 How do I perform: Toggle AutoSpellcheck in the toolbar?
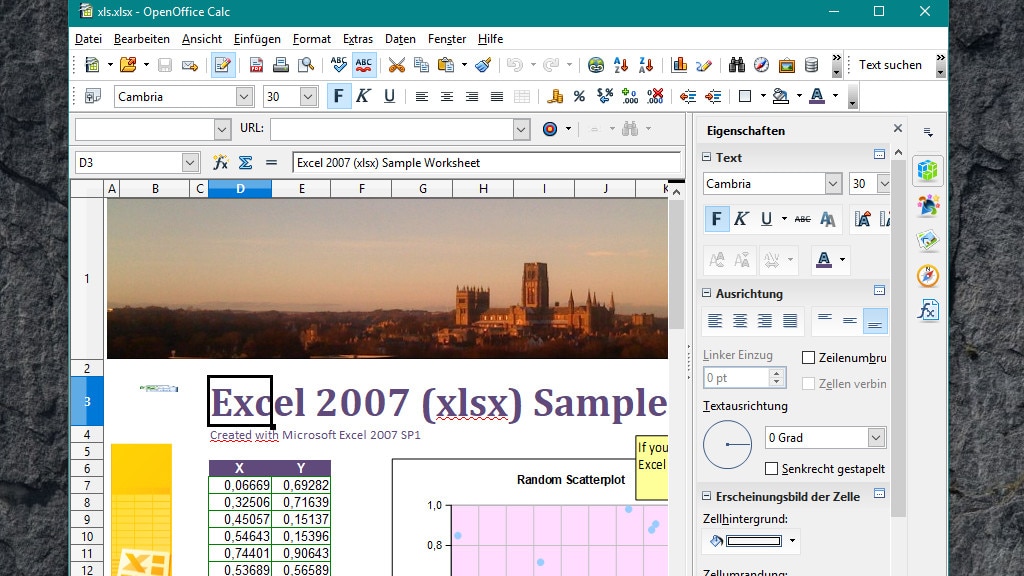364,64
